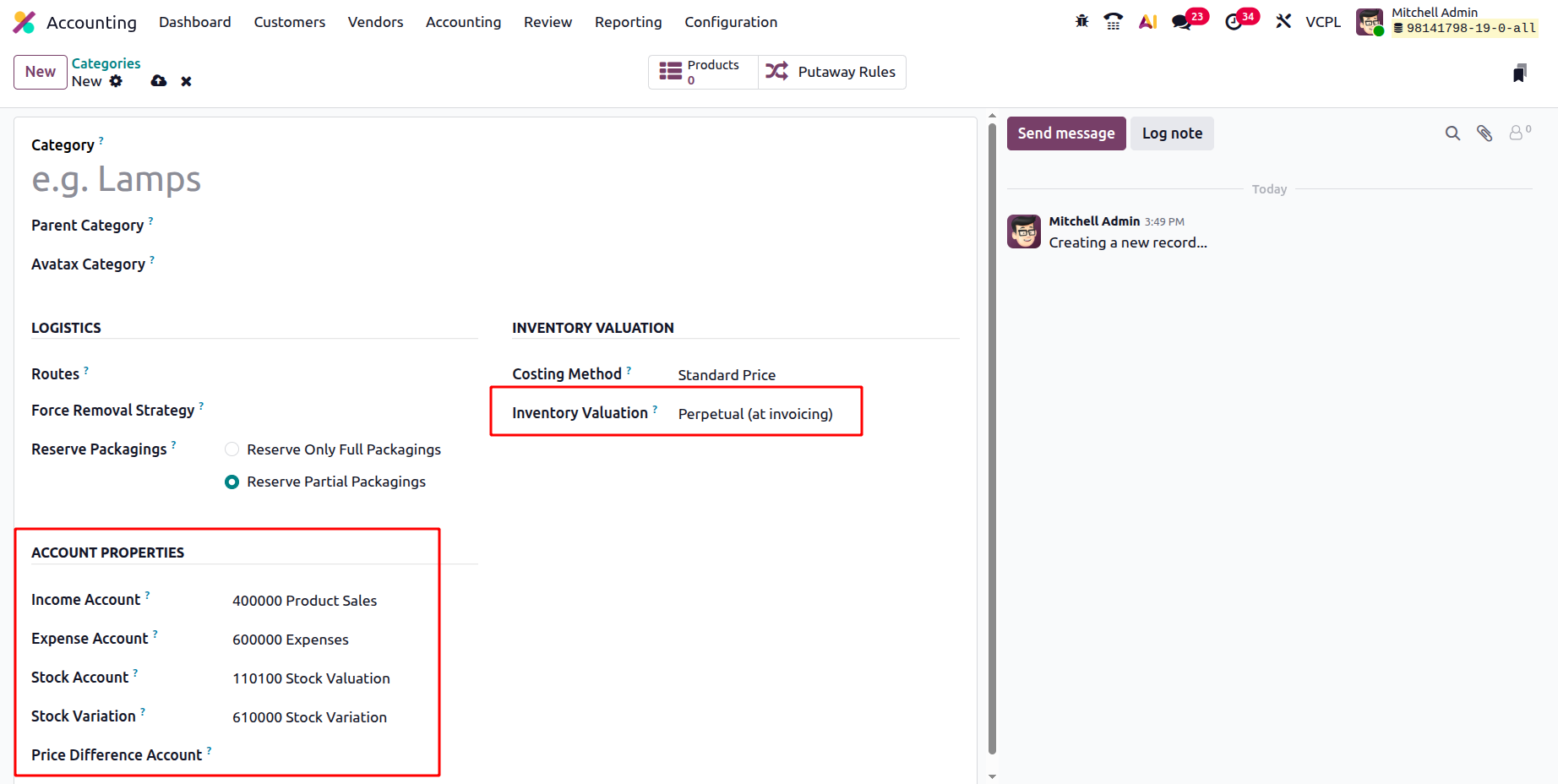
Task: Open the VoIP phone icon
Action: click(x=1114, y=21)
